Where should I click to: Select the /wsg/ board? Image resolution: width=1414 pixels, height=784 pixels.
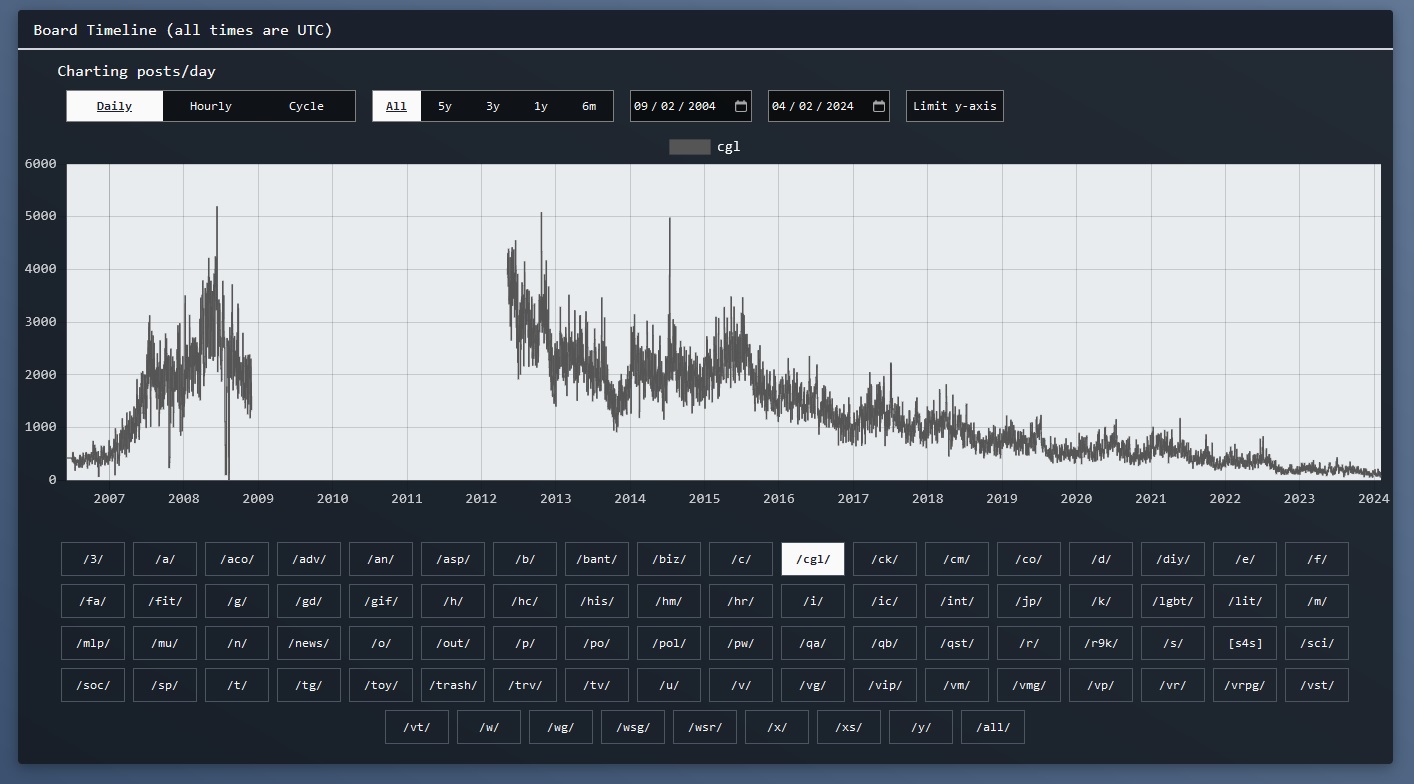click(633, 727)
